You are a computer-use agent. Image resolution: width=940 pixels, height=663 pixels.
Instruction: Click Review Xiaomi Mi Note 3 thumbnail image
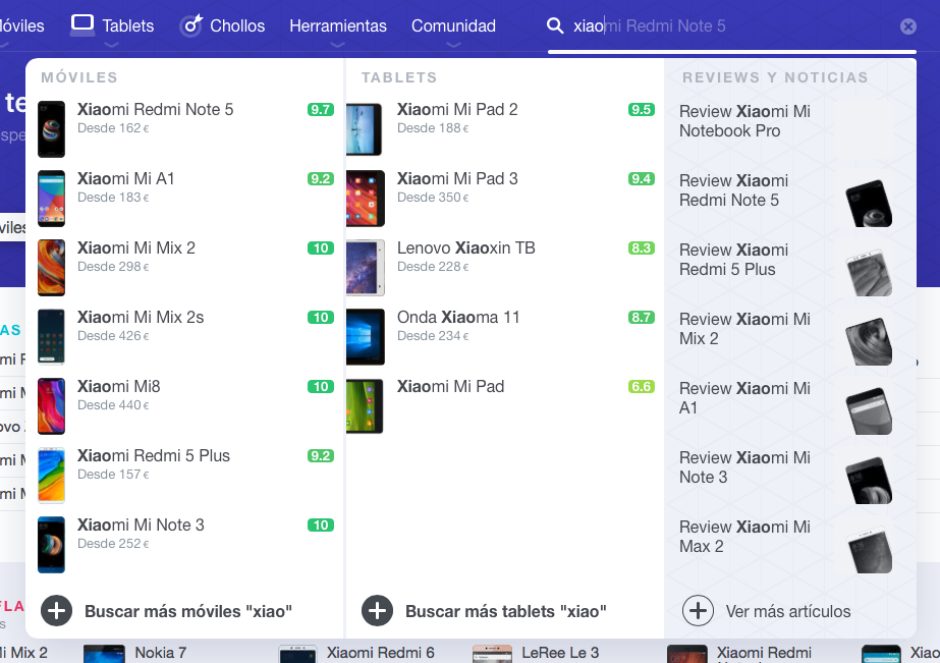coord(869,480)
